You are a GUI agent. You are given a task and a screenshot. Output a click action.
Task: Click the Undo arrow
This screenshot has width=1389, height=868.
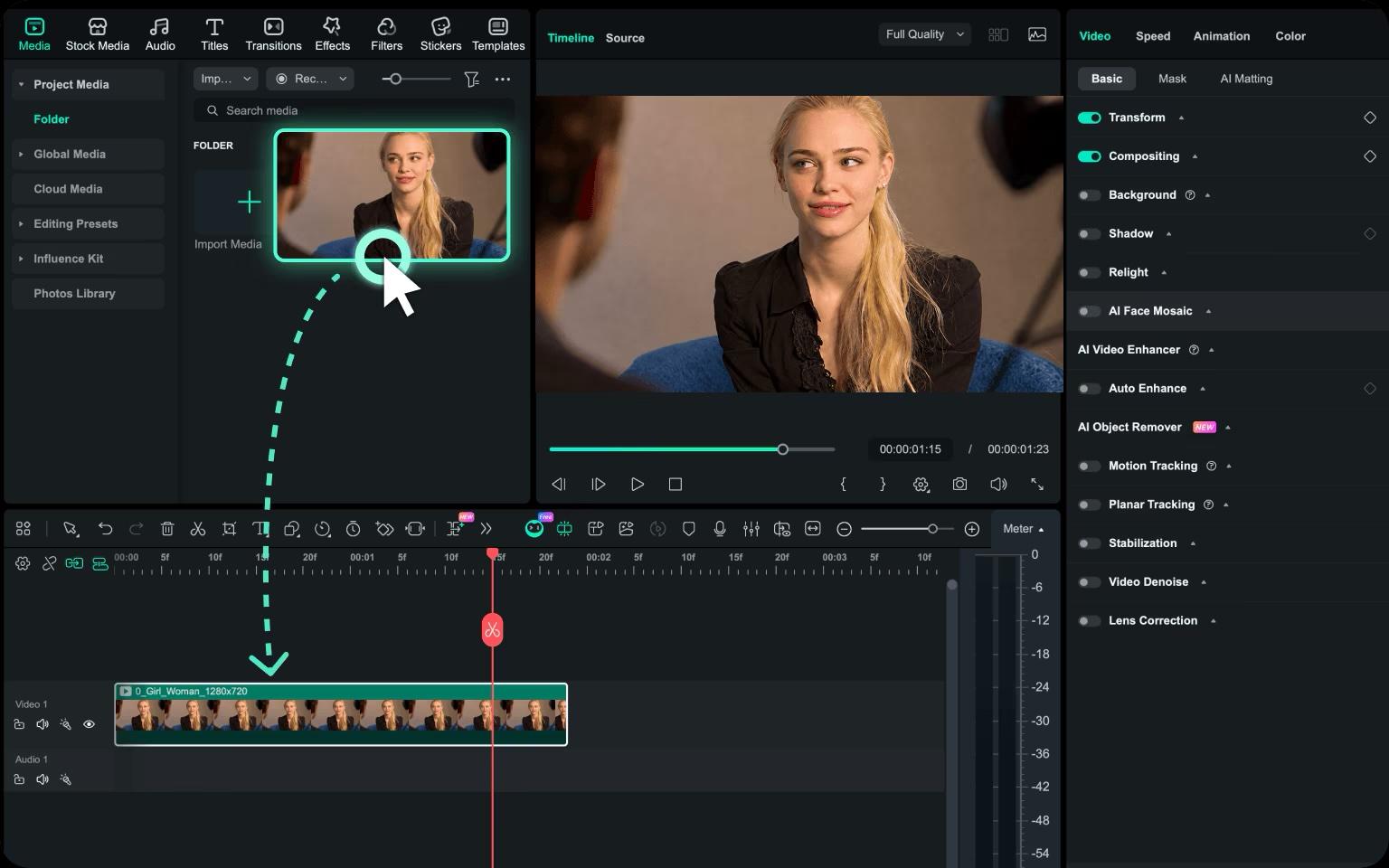coord(105,529)
